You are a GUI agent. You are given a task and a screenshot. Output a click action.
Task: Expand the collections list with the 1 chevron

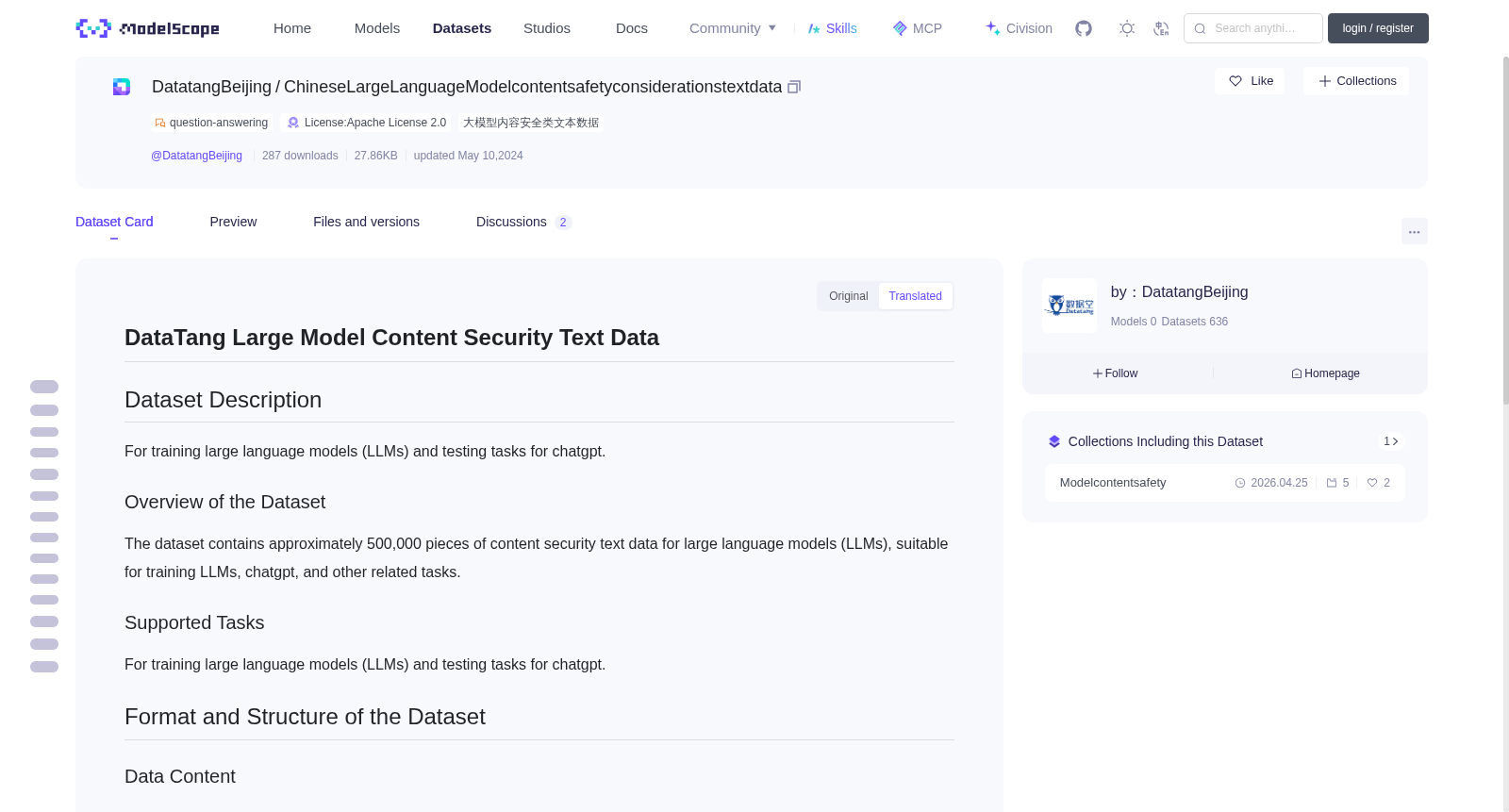[x=1390, y=441]
